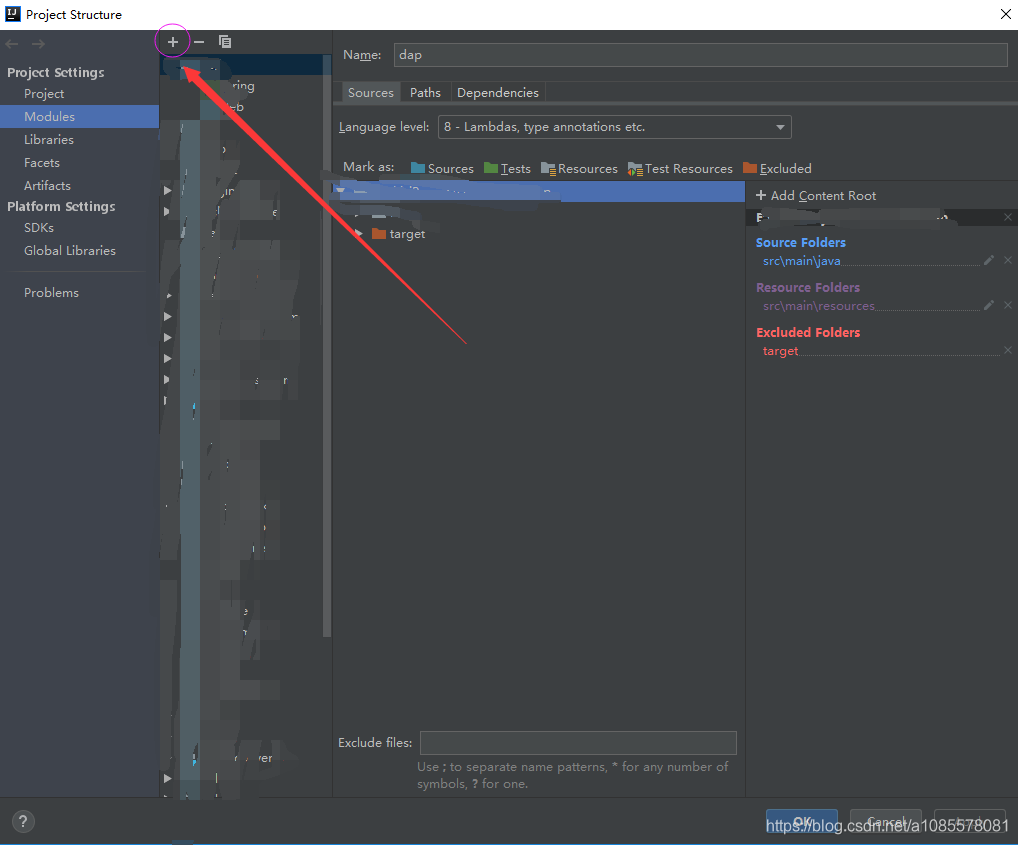Click Add Content Root

tap(816, 196)
